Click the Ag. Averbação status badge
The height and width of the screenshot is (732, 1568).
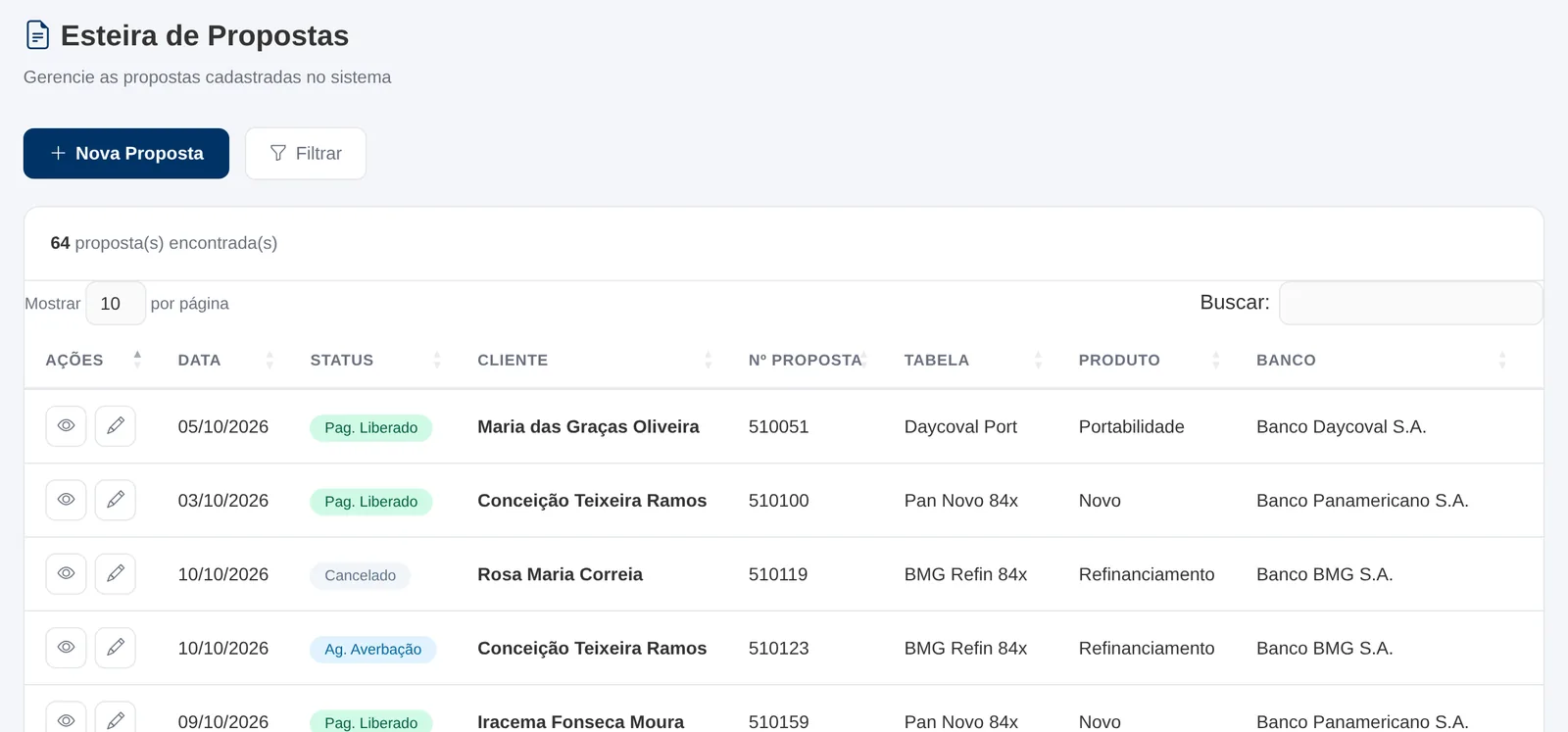click(x=372, y=649)
